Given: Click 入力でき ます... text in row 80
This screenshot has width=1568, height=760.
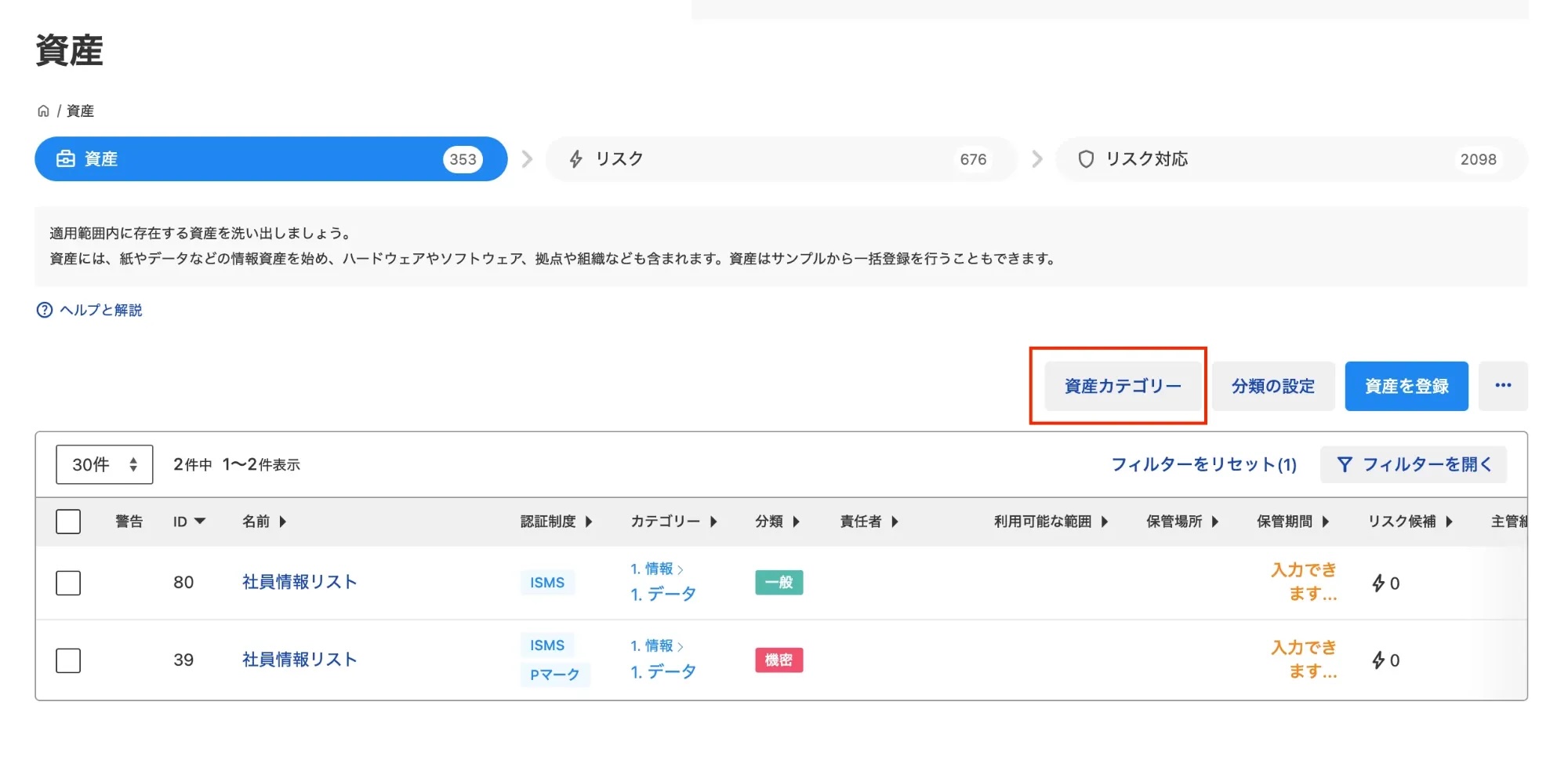Looking at the screenshot, I should coord(1305,582).
